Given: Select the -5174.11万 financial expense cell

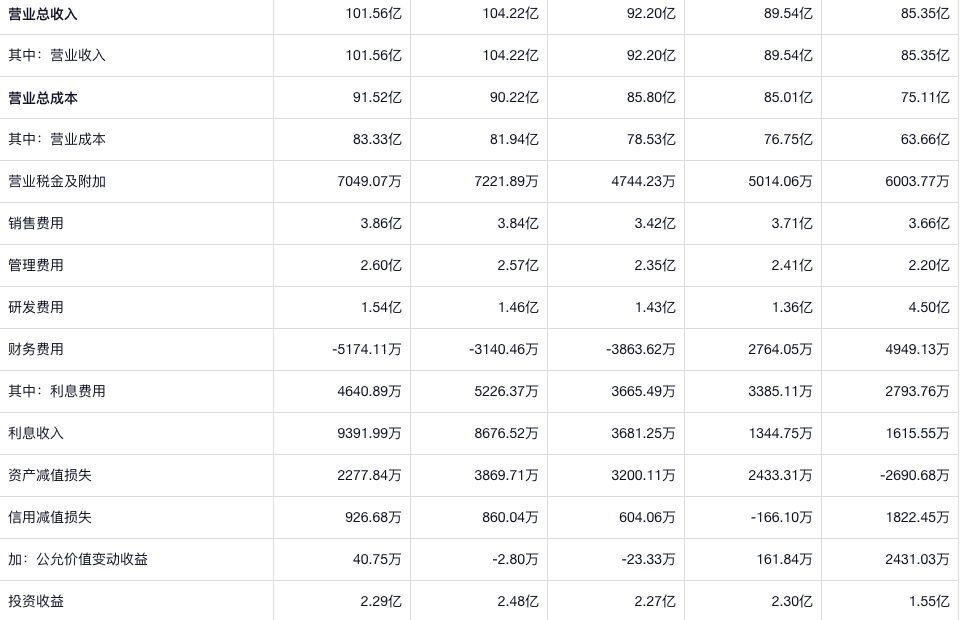Looking at the screenshot, I should click(x=366, y=349).
